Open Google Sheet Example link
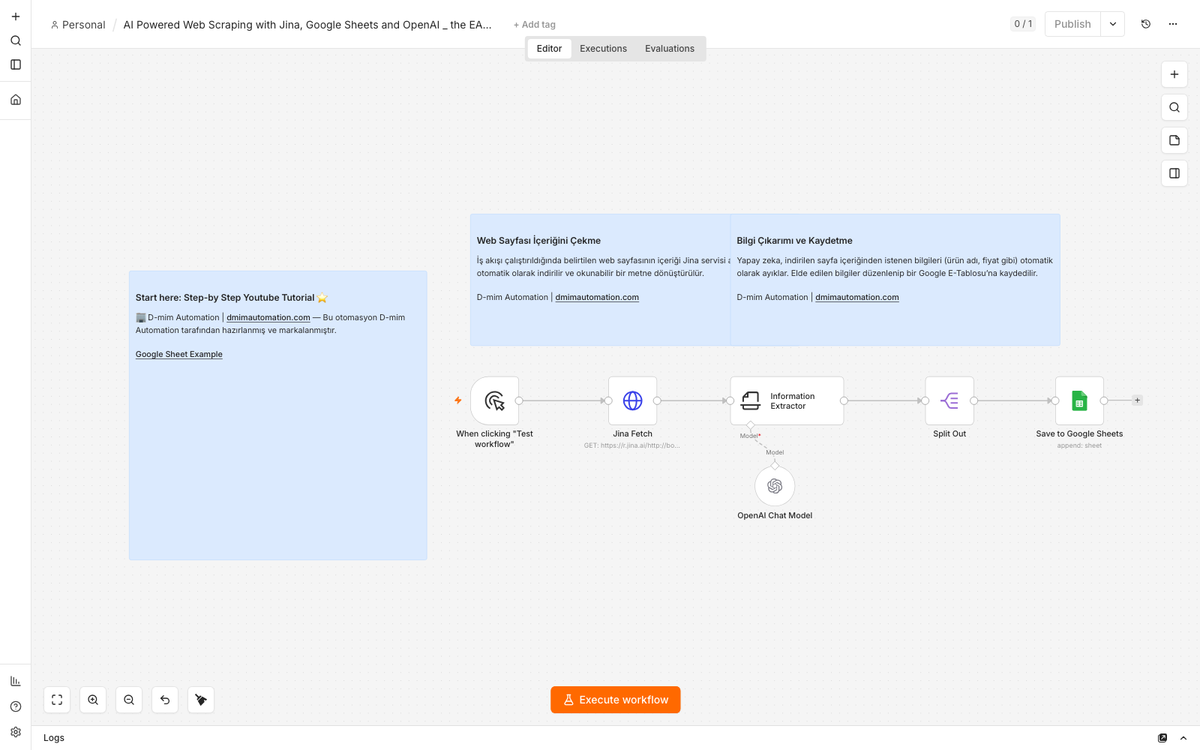1200x750 pixels. [x=179, y=354]
